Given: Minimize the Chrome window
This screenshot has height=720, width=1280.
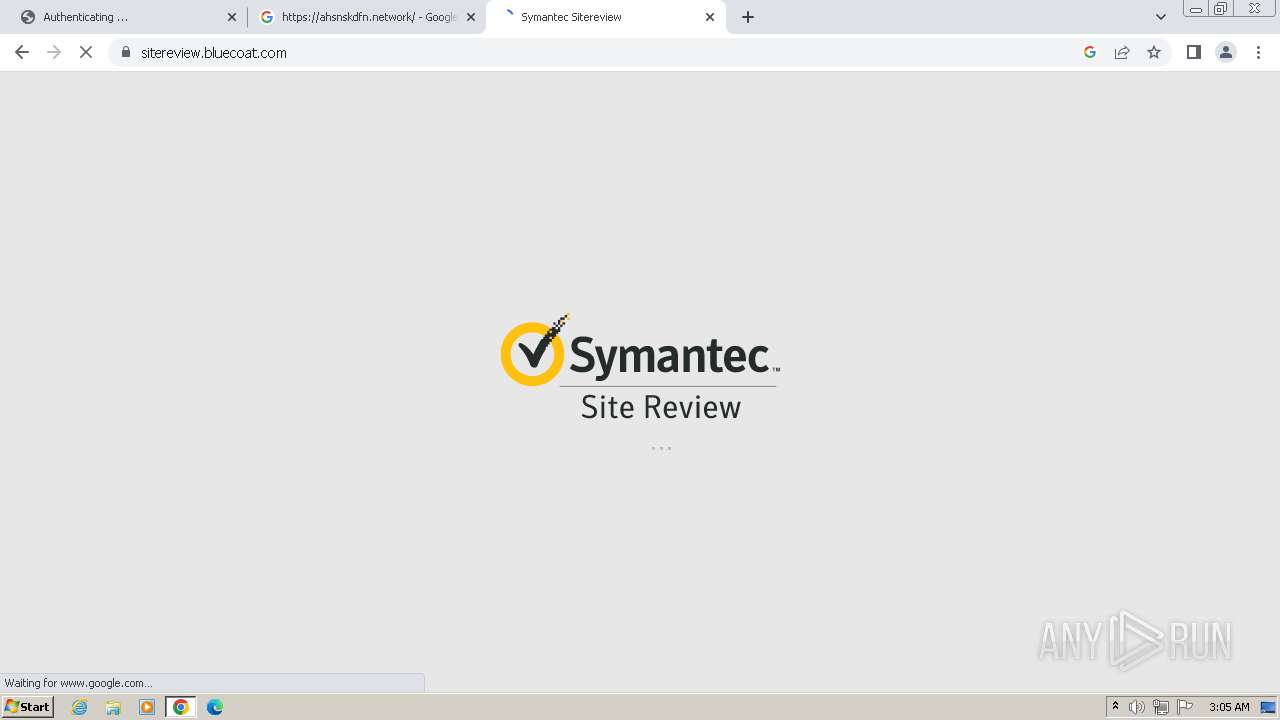Looking at the screenshot, I should coord(1196,8).
